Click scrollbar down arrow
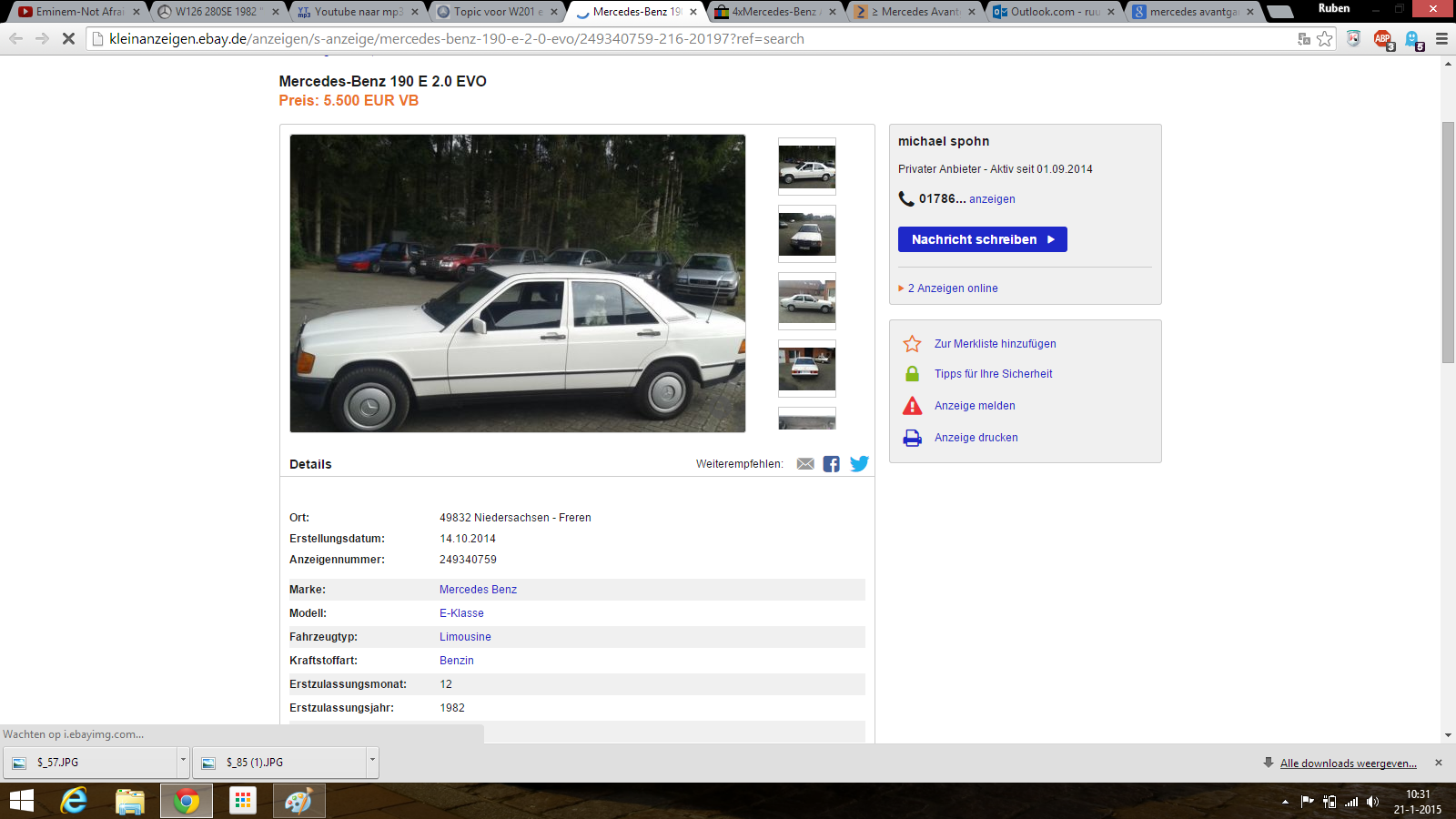This screenshot has height=819, width=1456. (x=1448, y=735)
